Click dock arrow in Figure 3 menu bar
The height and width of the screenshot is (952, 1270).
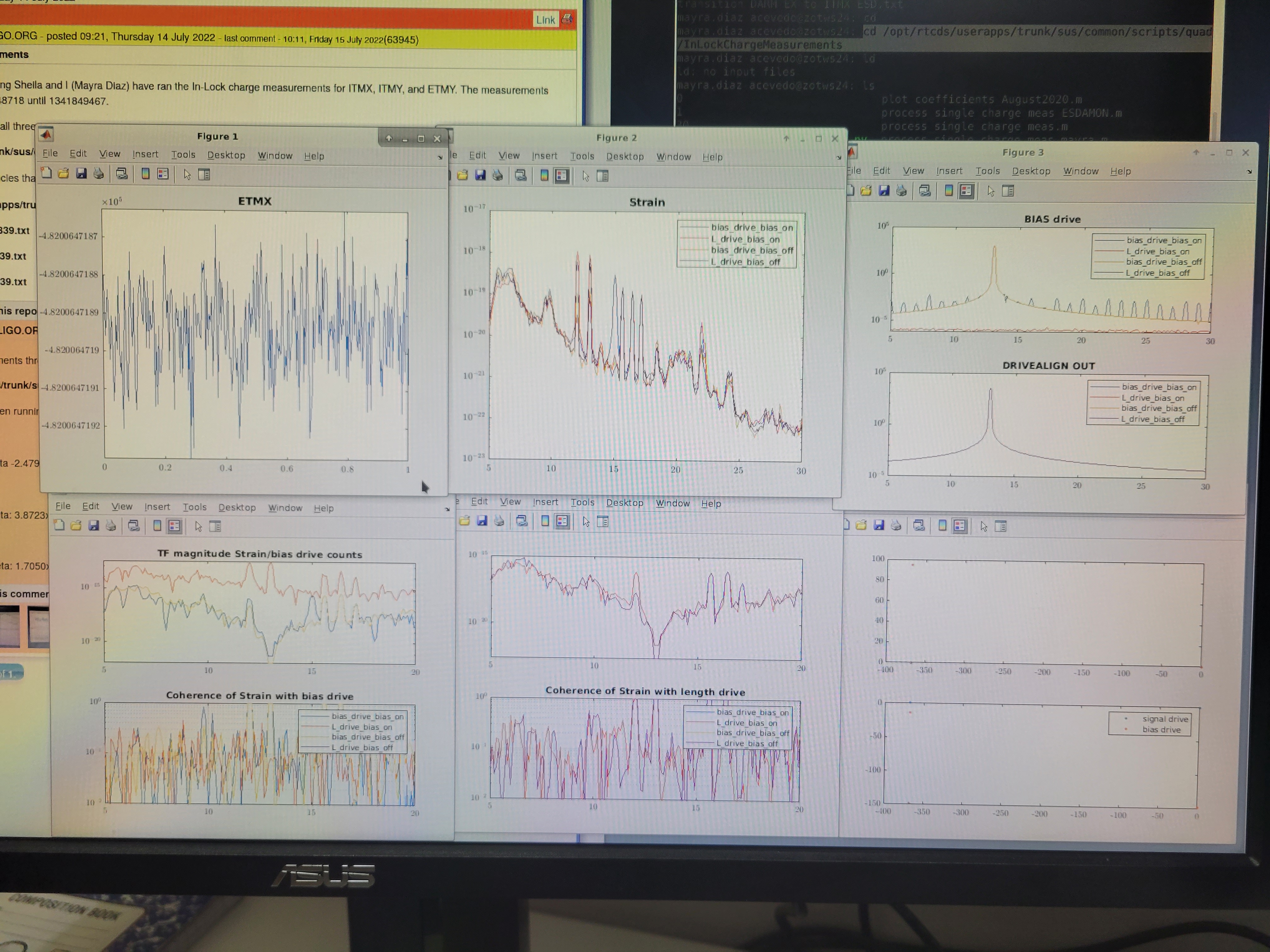(1249, 172)
